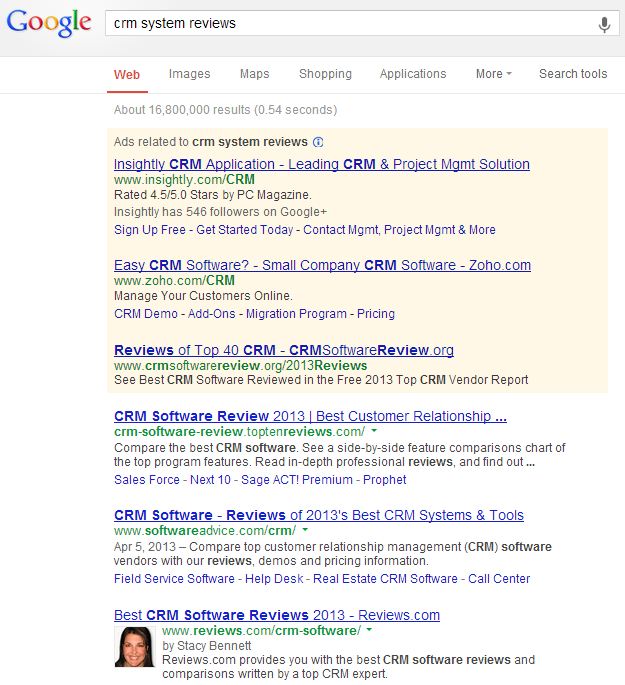Open Migration Program sitelink
Viewport: 625px width, 685px height.
[296, 314]
